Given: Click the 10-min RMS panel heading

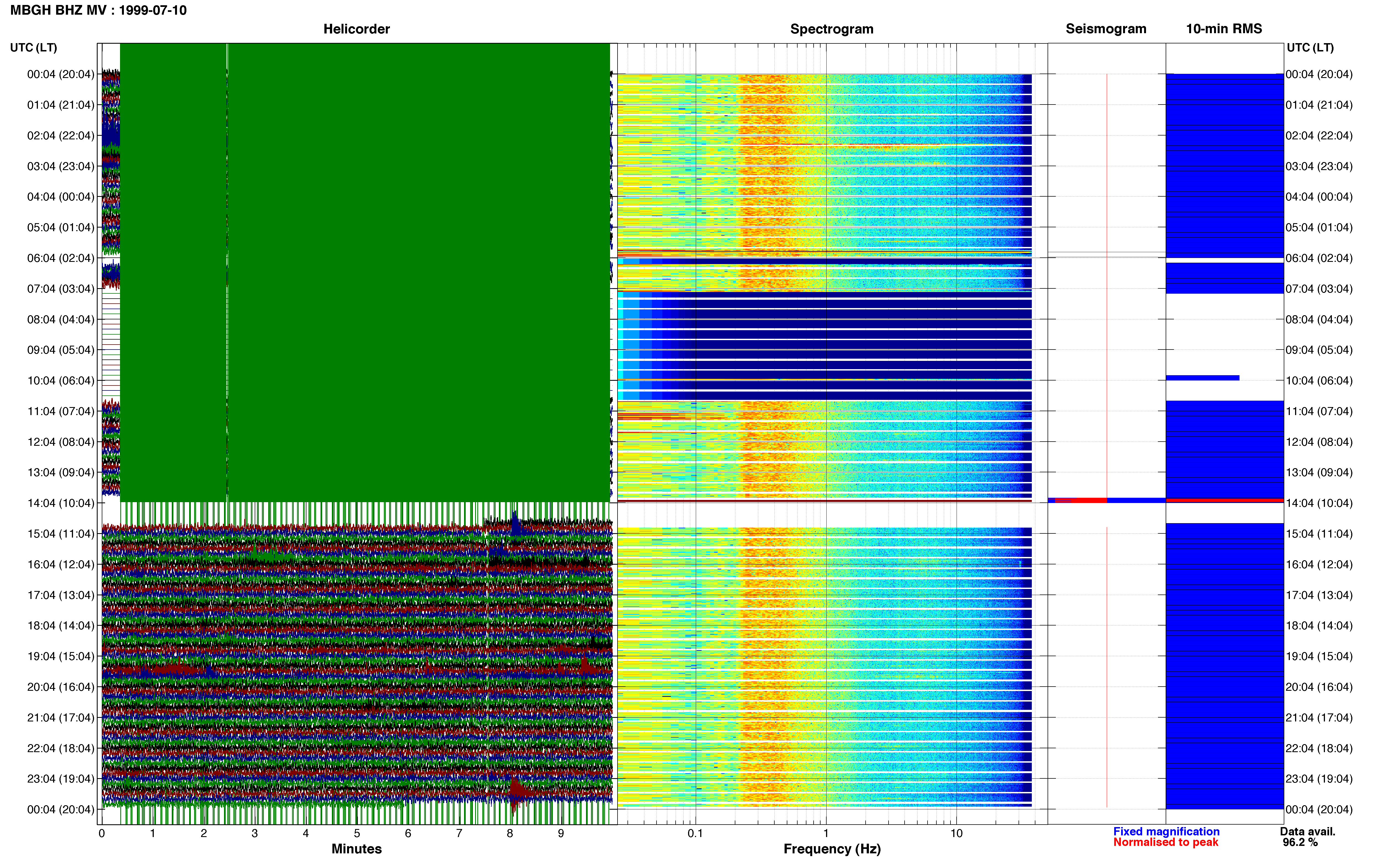Looking at the screenshot, I should [x=1224, y=29].
